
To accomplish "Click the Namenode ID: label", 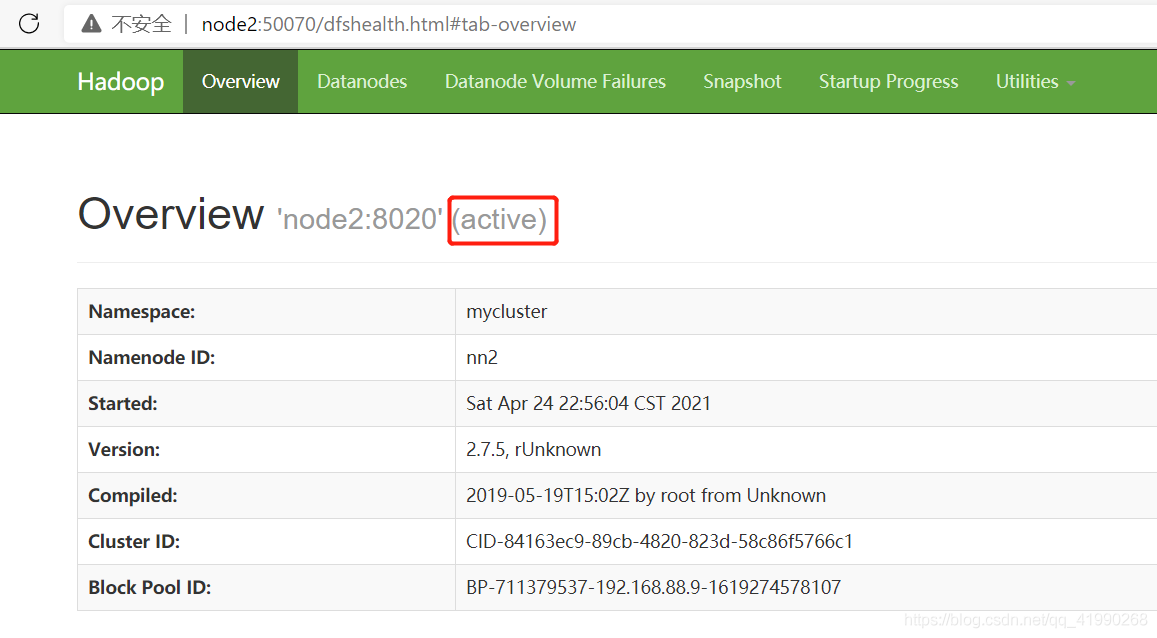I will click(151, 358).
